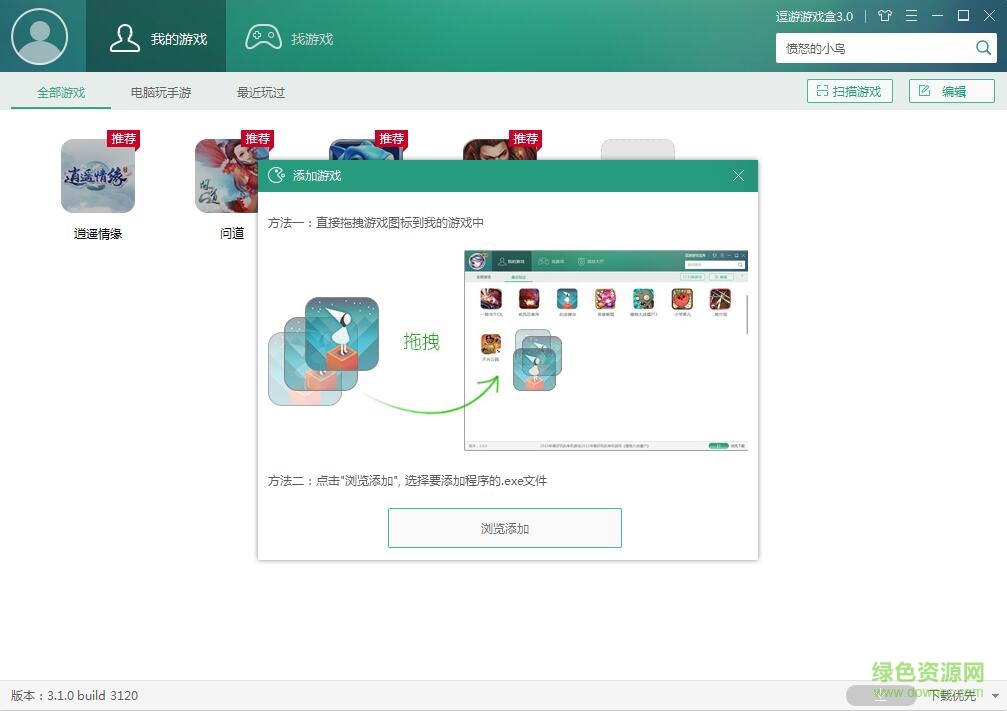Expand the 下载优先 dropdown arrow

(x=995, y=696)
